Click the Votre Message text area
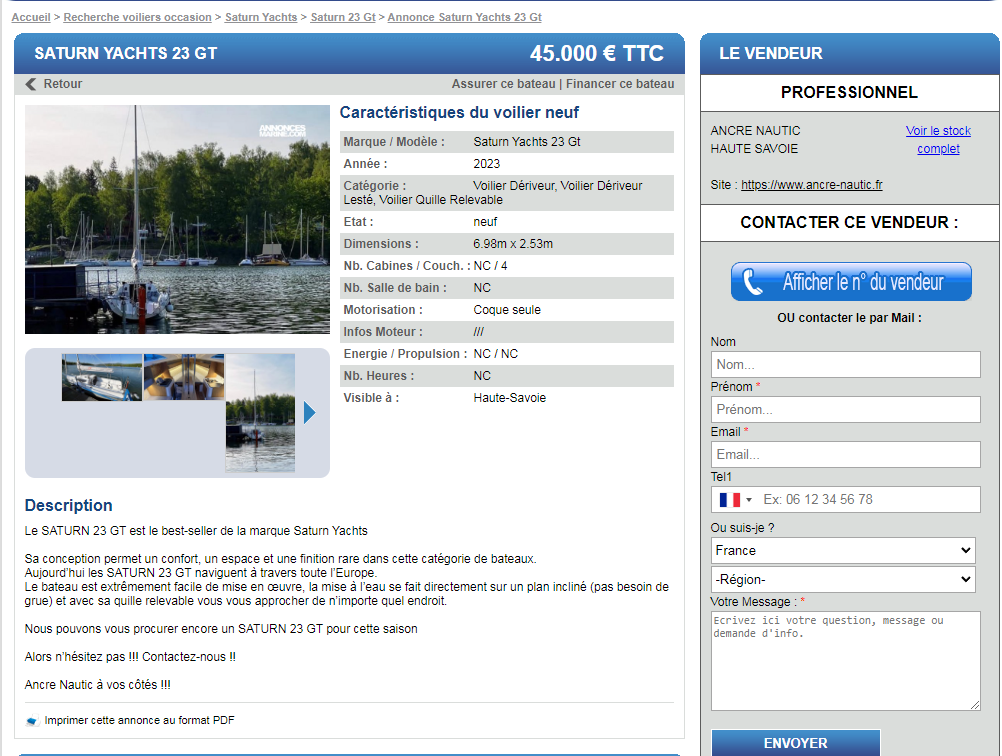 845,661
